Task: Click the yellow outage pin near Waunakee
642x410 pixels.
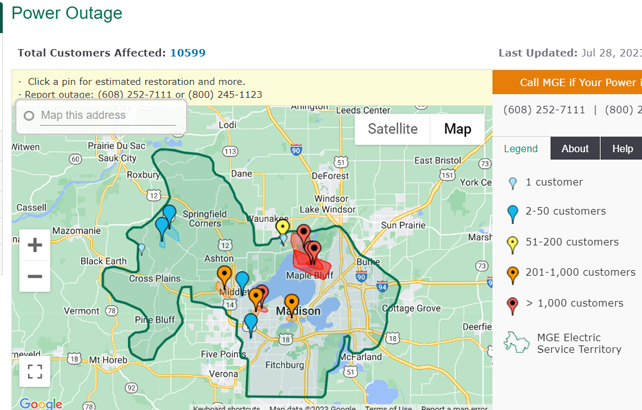Action: [x=283, y=229]
